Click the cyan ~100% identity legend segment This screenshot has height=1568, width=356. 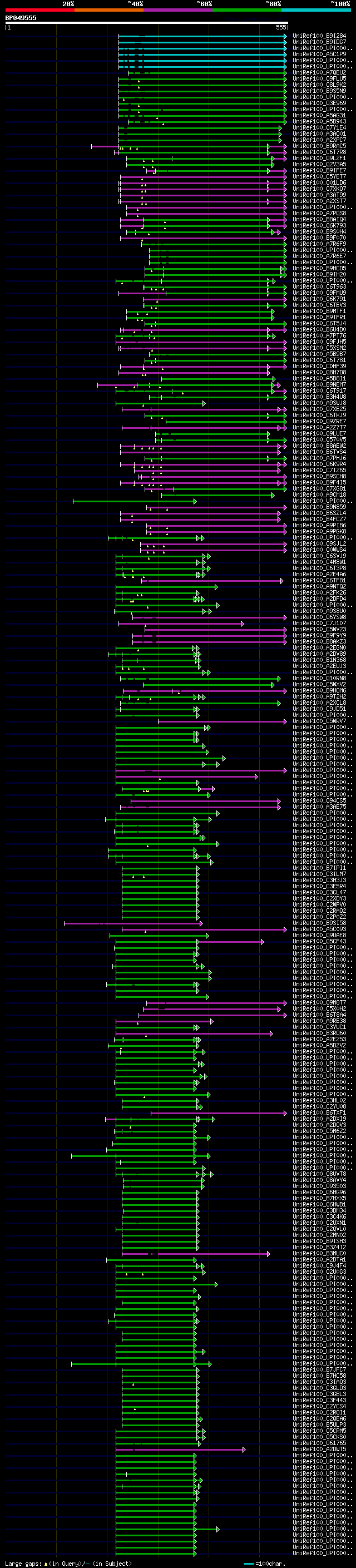[x=316, y=10]
